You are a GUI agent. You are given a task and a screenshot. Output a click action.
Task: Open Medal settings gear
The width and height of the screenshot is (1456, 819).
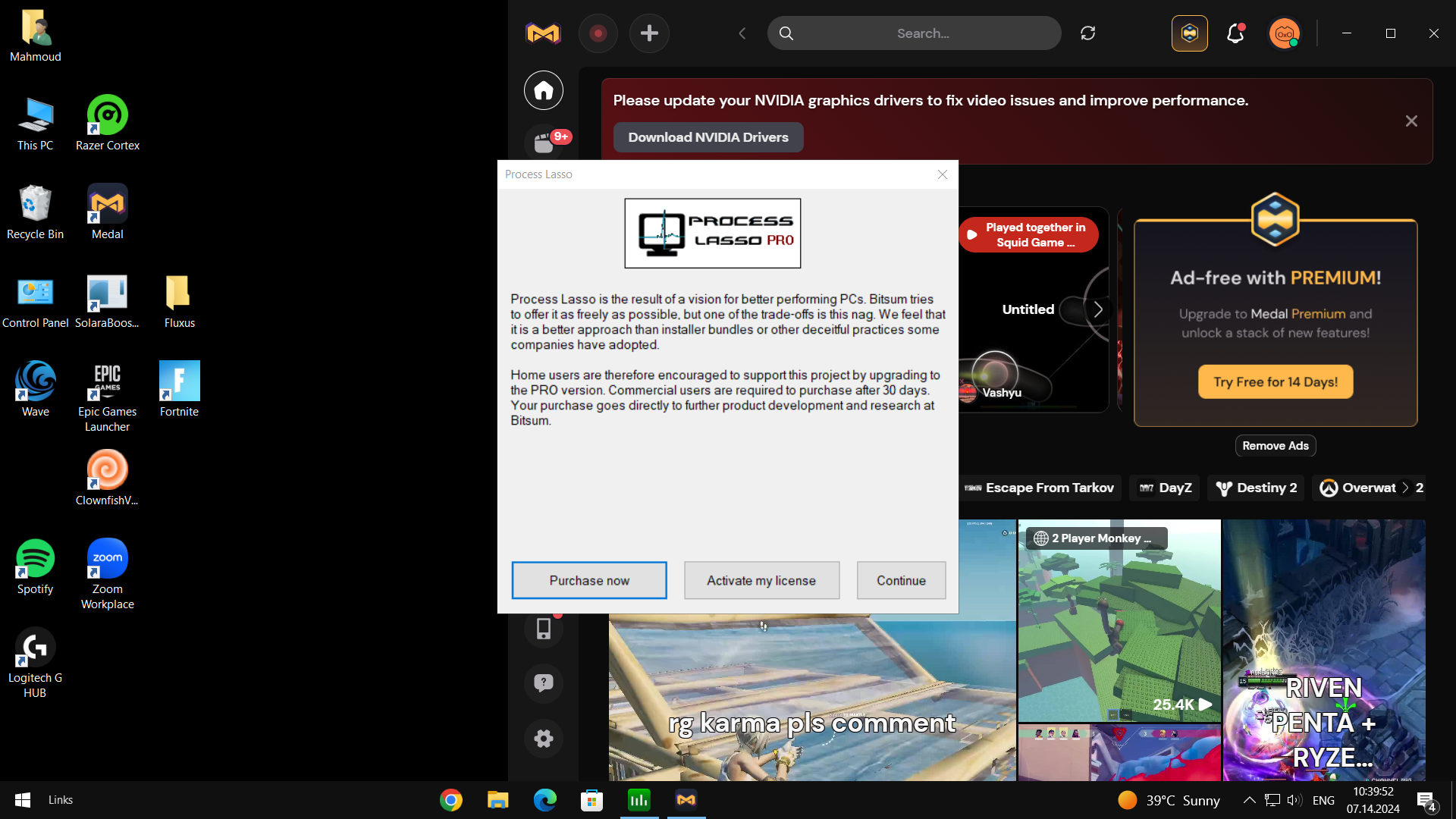click(x=544, y=739)
